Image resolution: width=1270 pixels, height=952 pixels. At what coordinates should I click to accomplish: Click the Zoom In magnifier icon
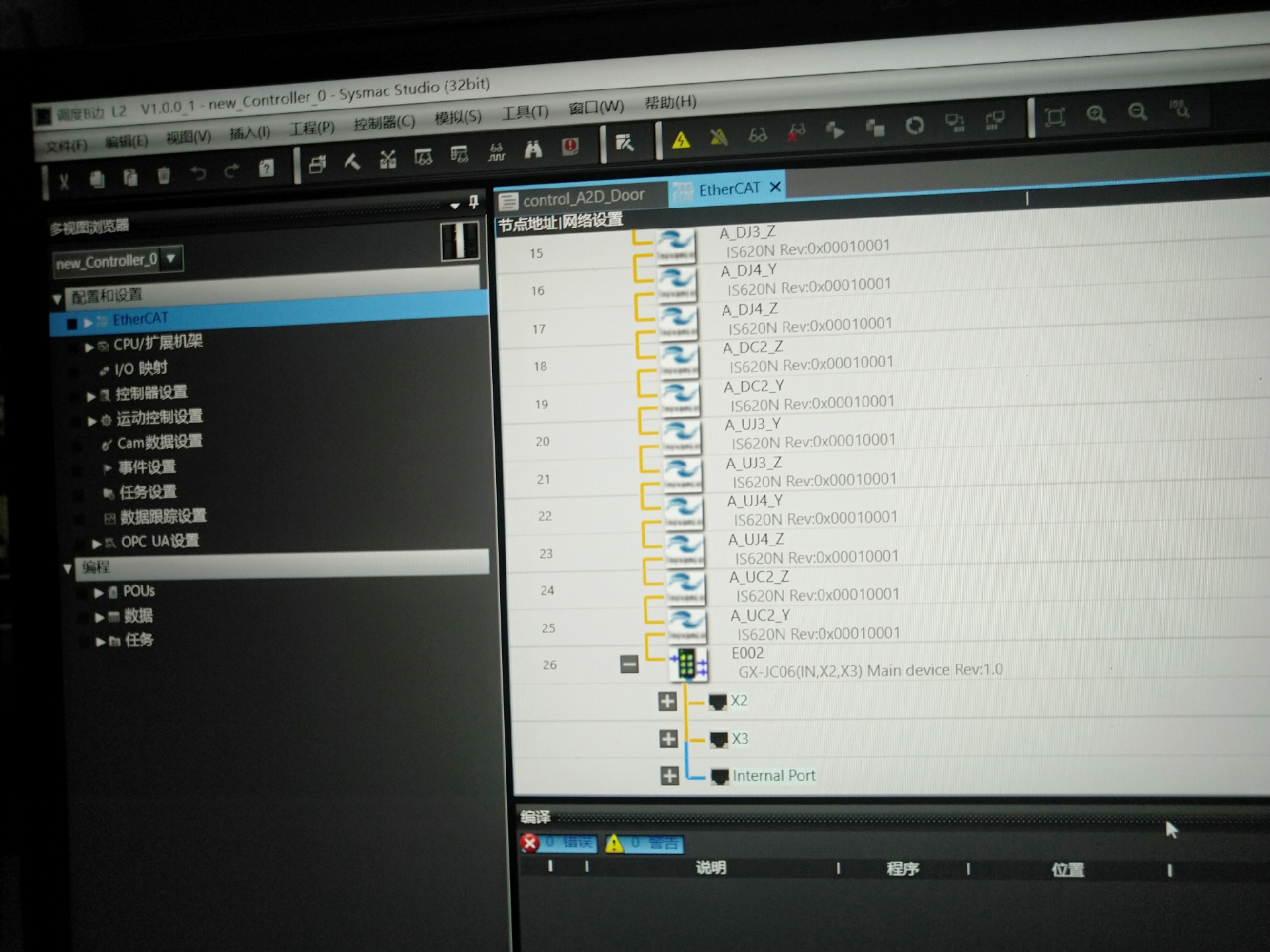click(x=1096, y=114)
